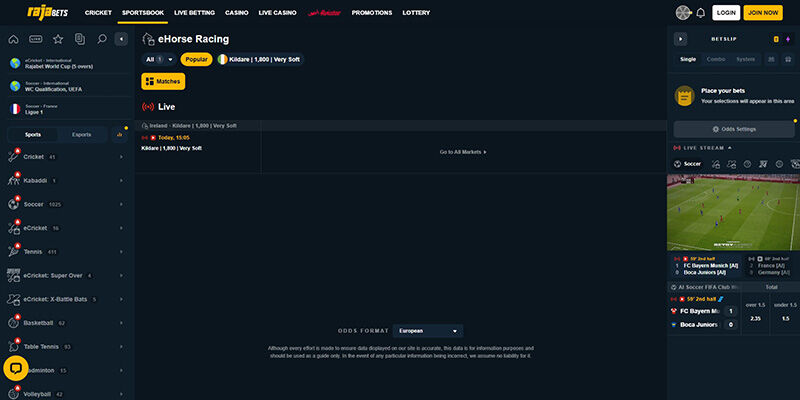The width and height of the screenshot is (800, 400).
Task: Open the Aviator top menu item
Action: (x=324, y=13)
